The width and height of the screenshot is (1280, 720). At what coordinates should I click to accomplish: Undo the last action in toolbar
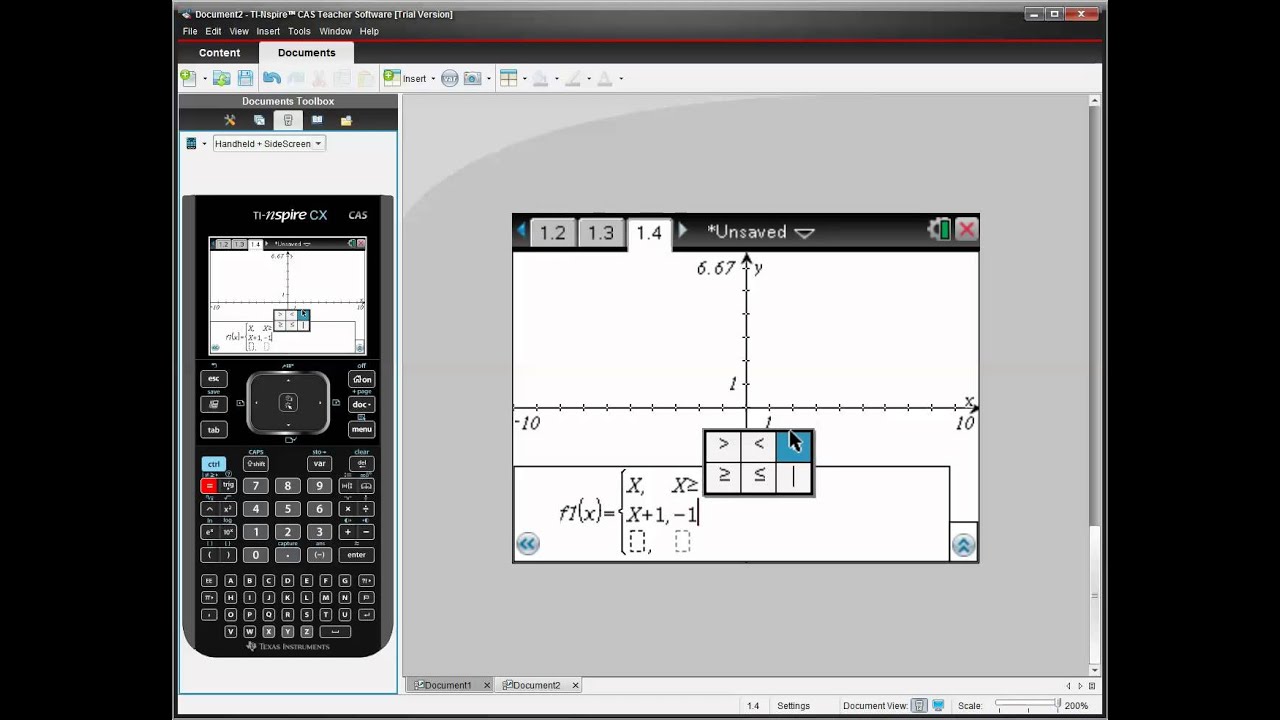coord(272,78)
